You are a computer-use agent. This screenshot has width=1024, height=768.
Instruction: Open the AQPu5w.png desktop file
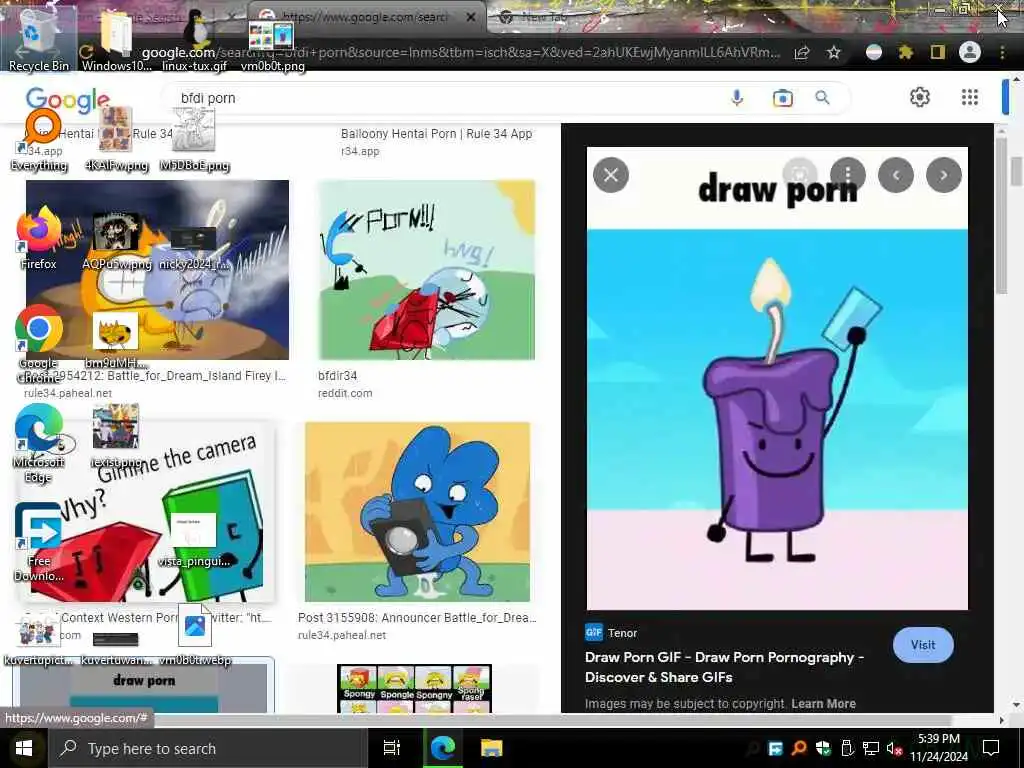pyautogui.click(x=116, y=239)
